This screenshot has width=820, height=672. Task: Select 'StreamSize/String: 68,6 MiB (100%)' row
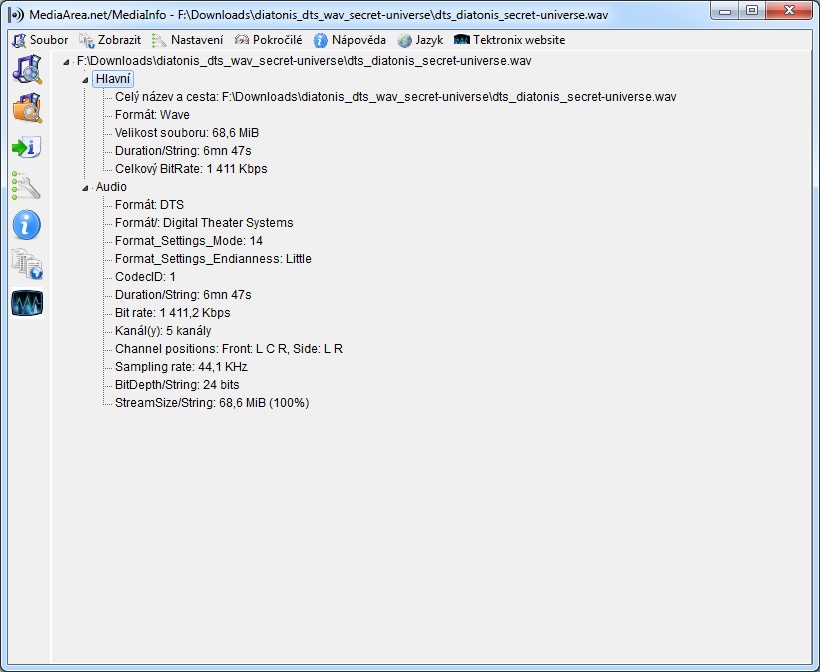(x=212, y=403)
